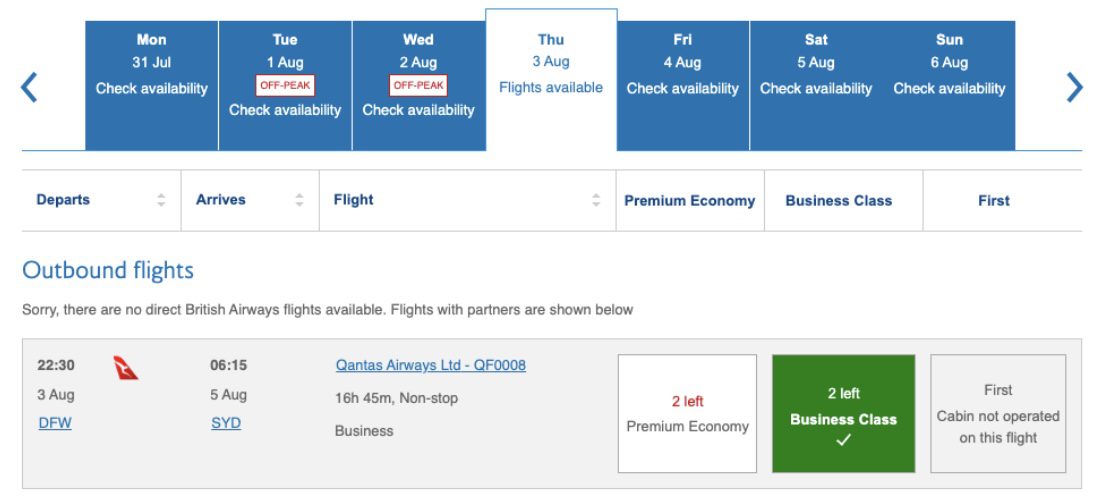Sort flights by Departs column arrows

[161, 200]
